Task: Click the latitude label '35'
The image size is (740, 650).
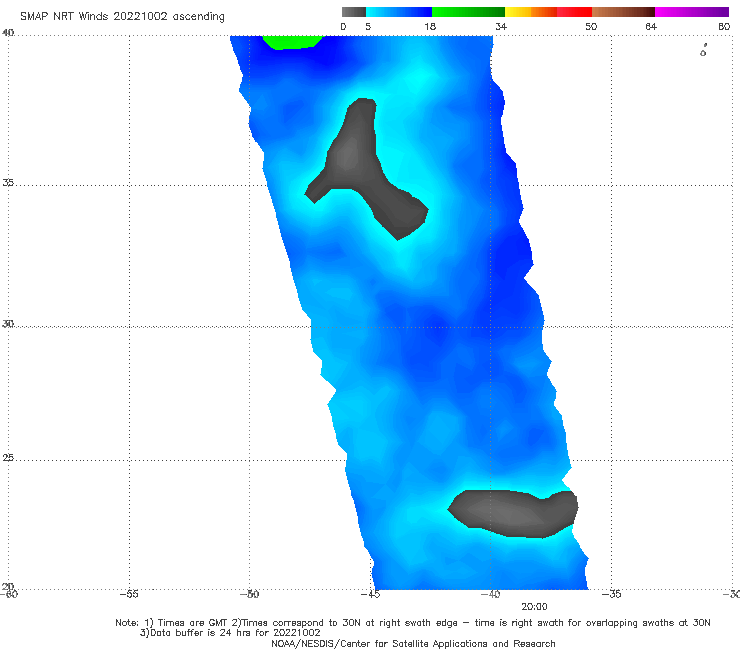Action: click(8, 182)
